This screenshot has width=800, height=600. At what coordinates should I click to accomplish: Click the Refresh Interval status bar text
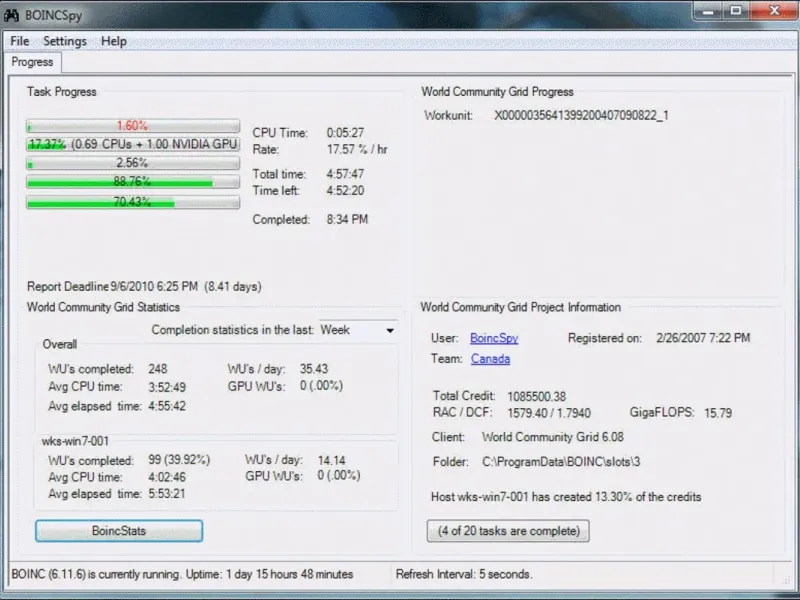coord(464,574)
